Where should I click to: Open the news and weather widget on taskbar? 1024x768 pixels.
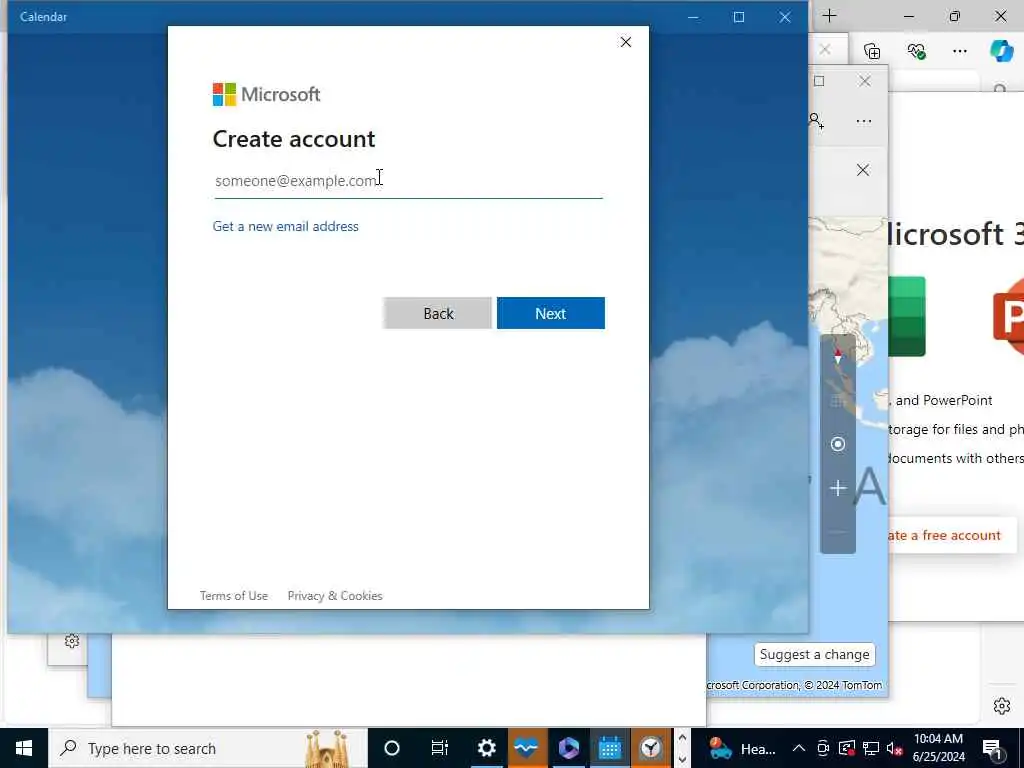742,748
